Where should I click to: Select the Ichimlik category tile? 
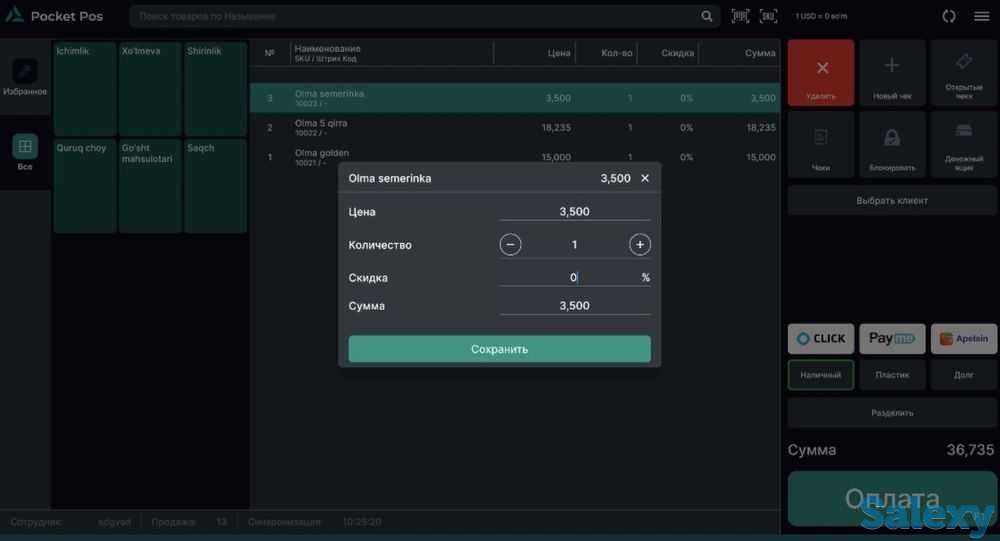pyautogui.click(x=85, y=89)
